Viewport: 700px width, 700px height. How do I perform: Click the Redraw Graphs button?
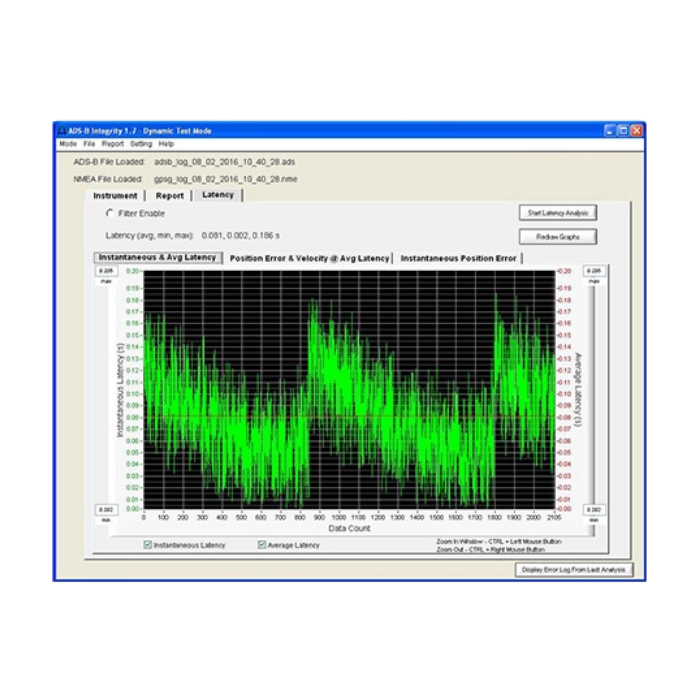[558, 237]
